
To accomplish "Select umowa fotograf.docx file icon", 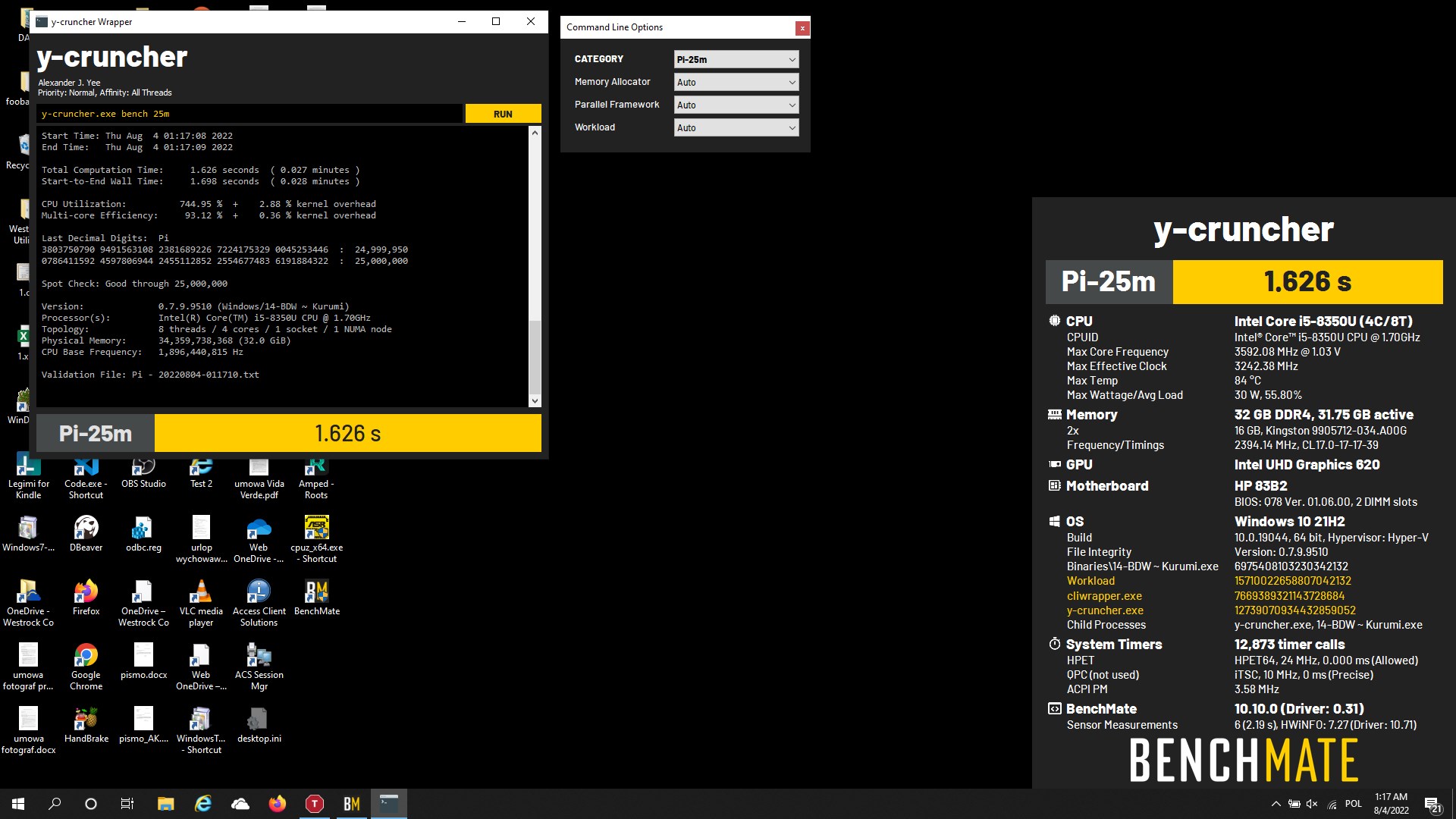I will tap(28, 730).
